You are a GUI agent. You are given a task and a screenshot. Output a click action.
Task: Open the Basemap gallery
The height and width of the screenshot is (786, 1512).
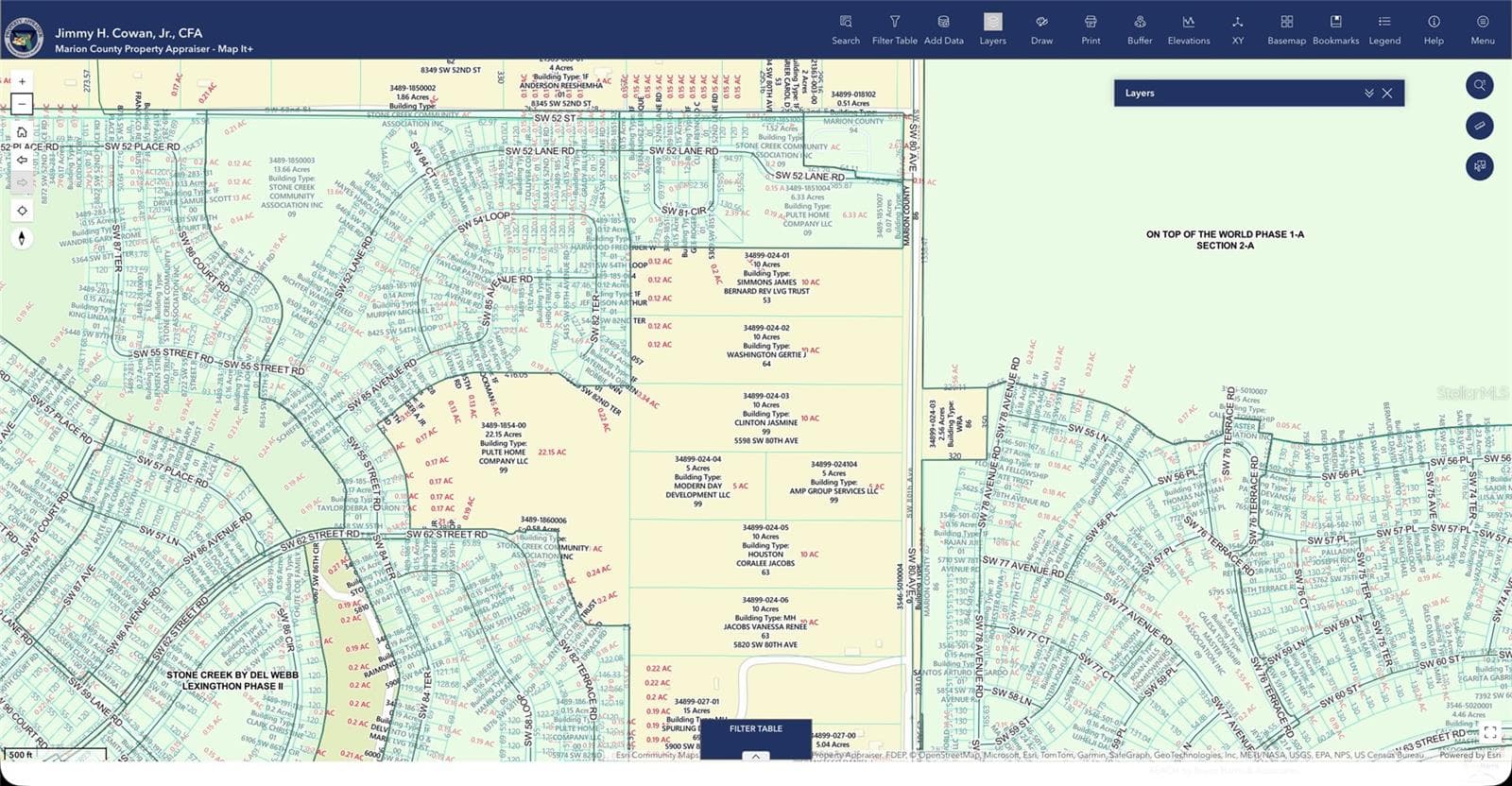point(1286,29)
